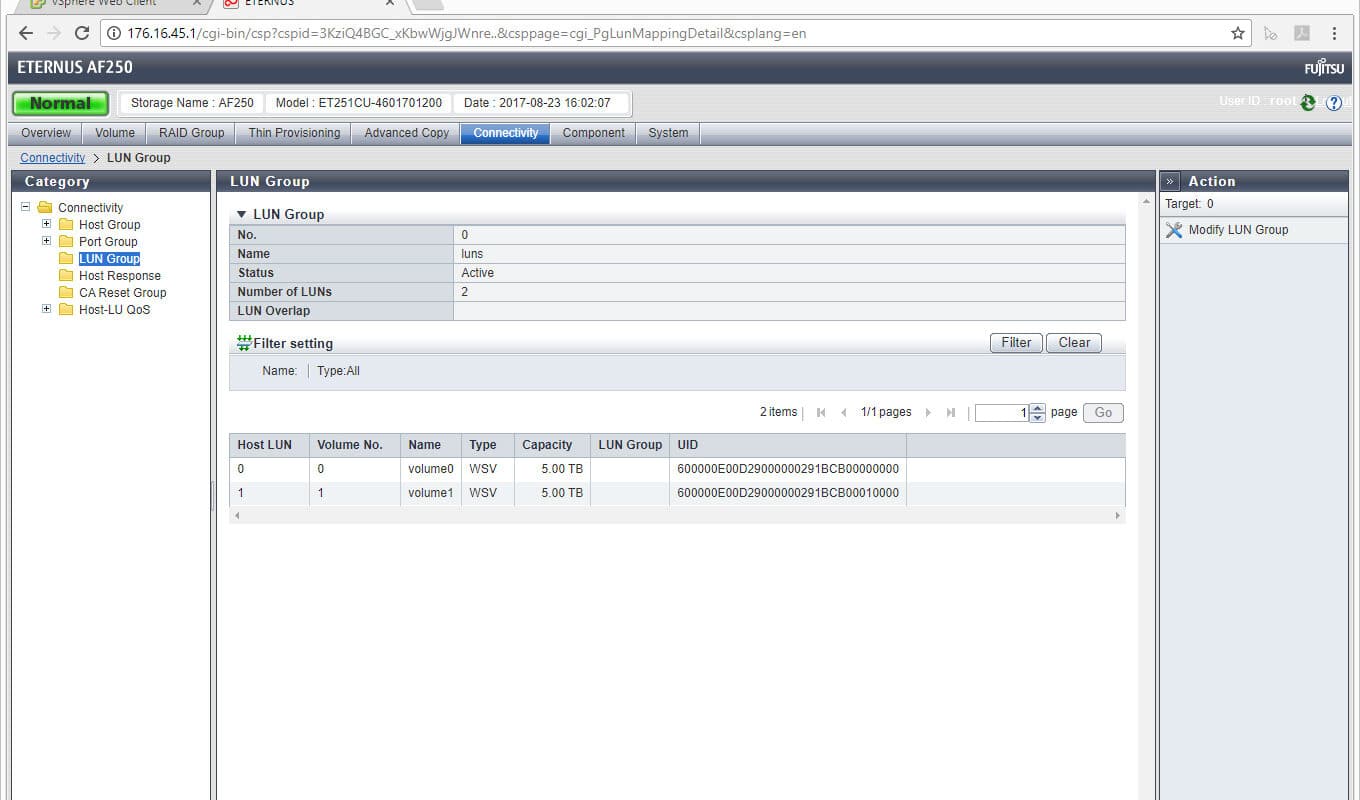This screenshot has height=800, width=1360.
Task: Select CA Reset Group in the category tree
Action: (123, 293)
